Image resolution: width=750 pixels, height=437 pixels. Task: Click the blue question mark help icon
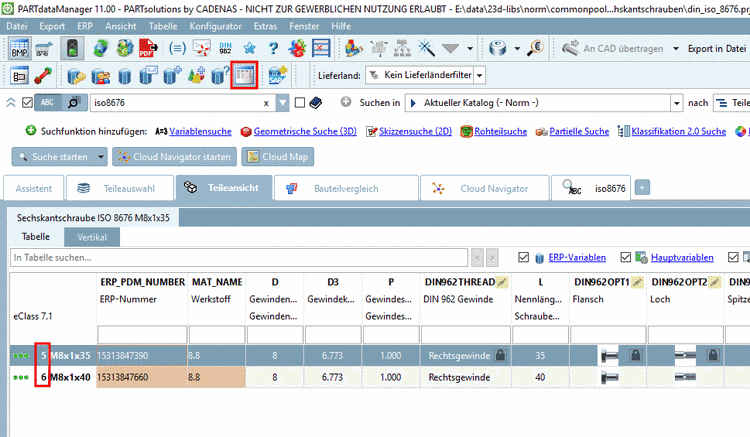pos(273,48)
